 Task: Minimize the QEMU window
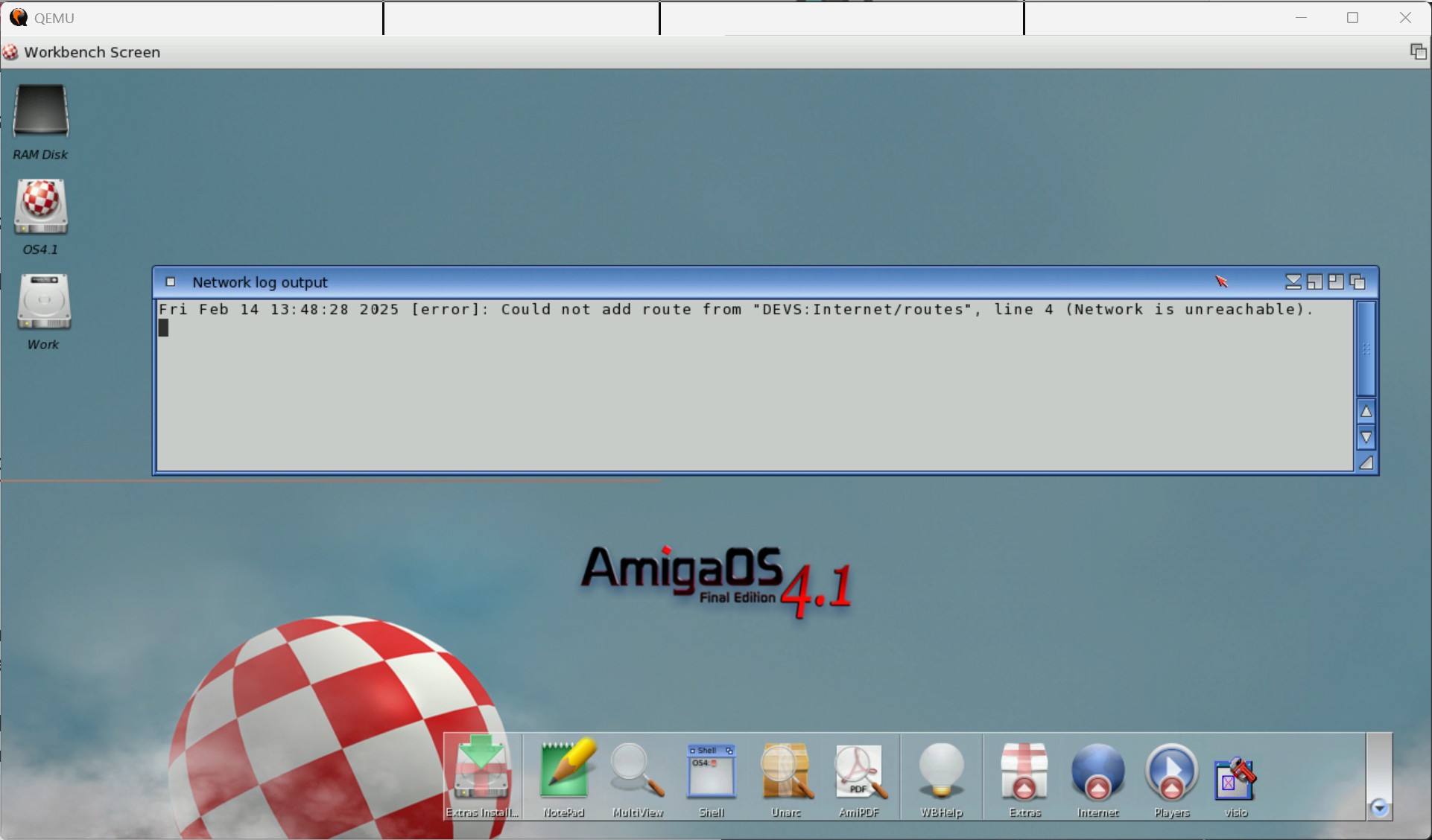(1302, 18)
